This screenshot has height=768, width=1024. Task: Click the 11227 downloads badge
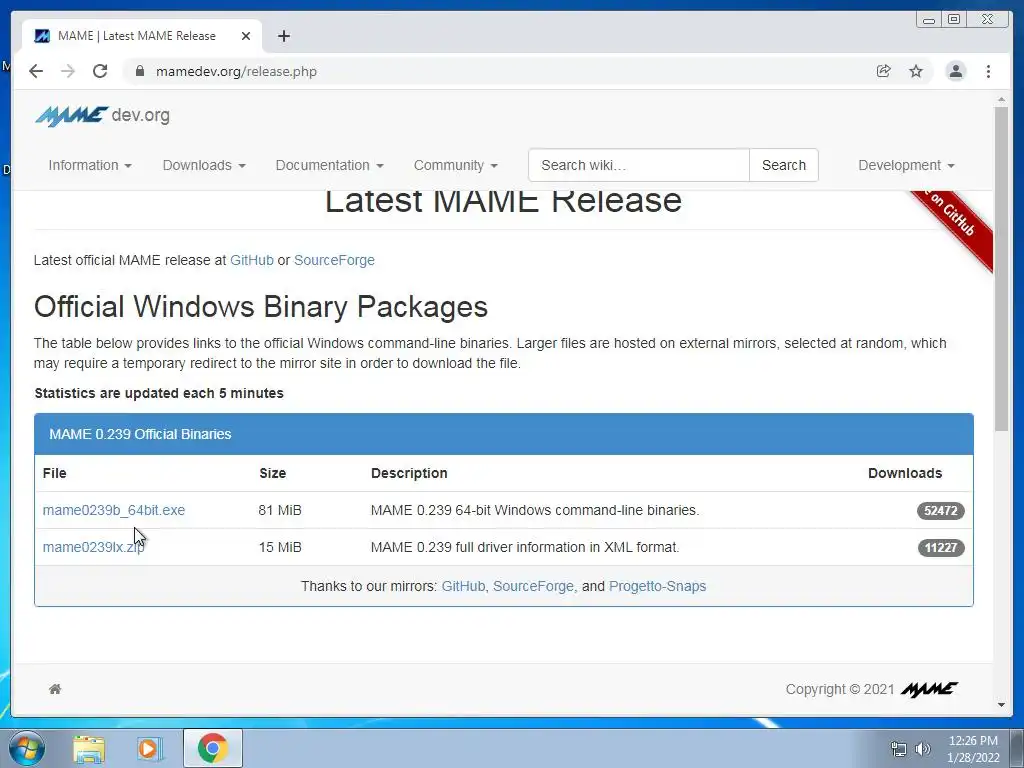pos(940,548)
